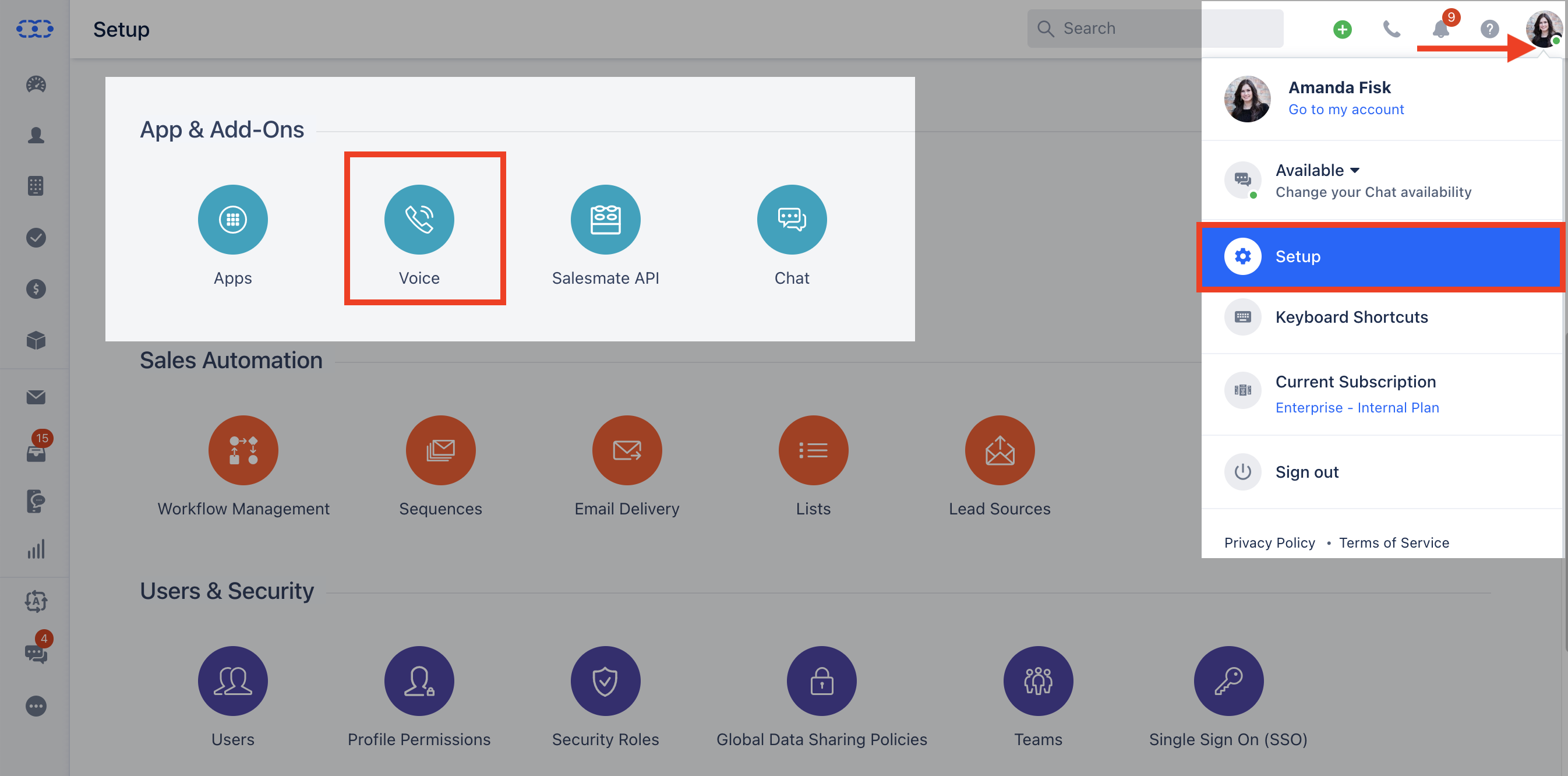
Task: Open Companies building icon in sidebar
Action: tap(36, 186)
